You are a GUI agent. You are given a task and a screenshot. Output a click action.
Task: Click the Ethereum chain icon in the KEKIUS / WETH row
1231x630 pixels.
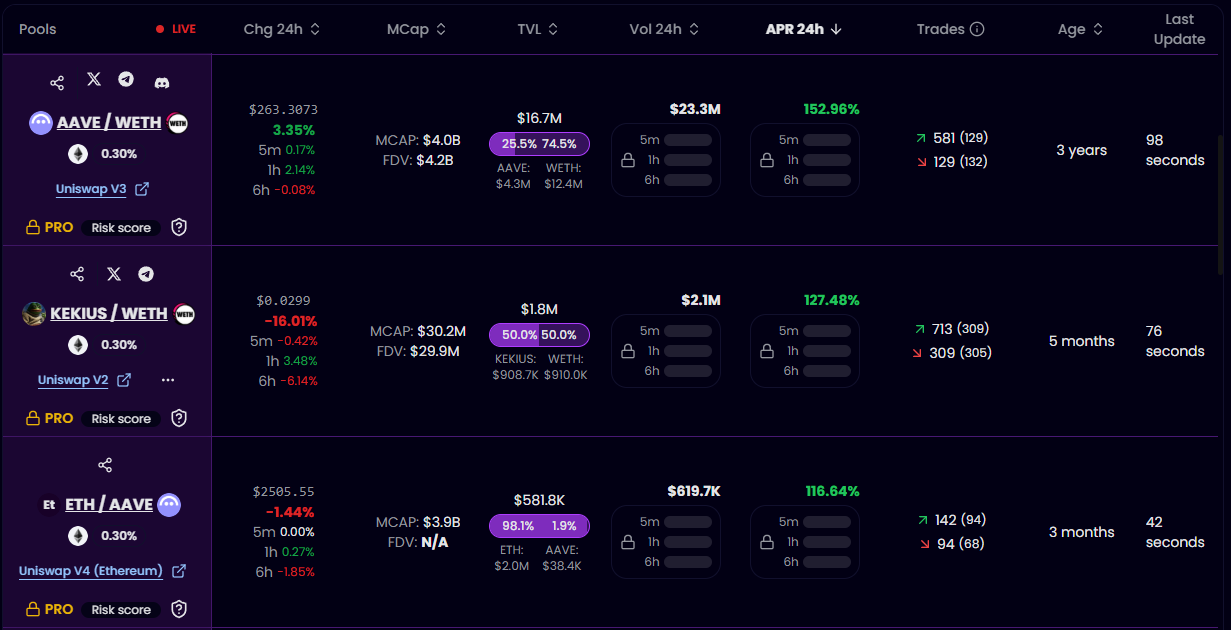[x=77, y=345]
